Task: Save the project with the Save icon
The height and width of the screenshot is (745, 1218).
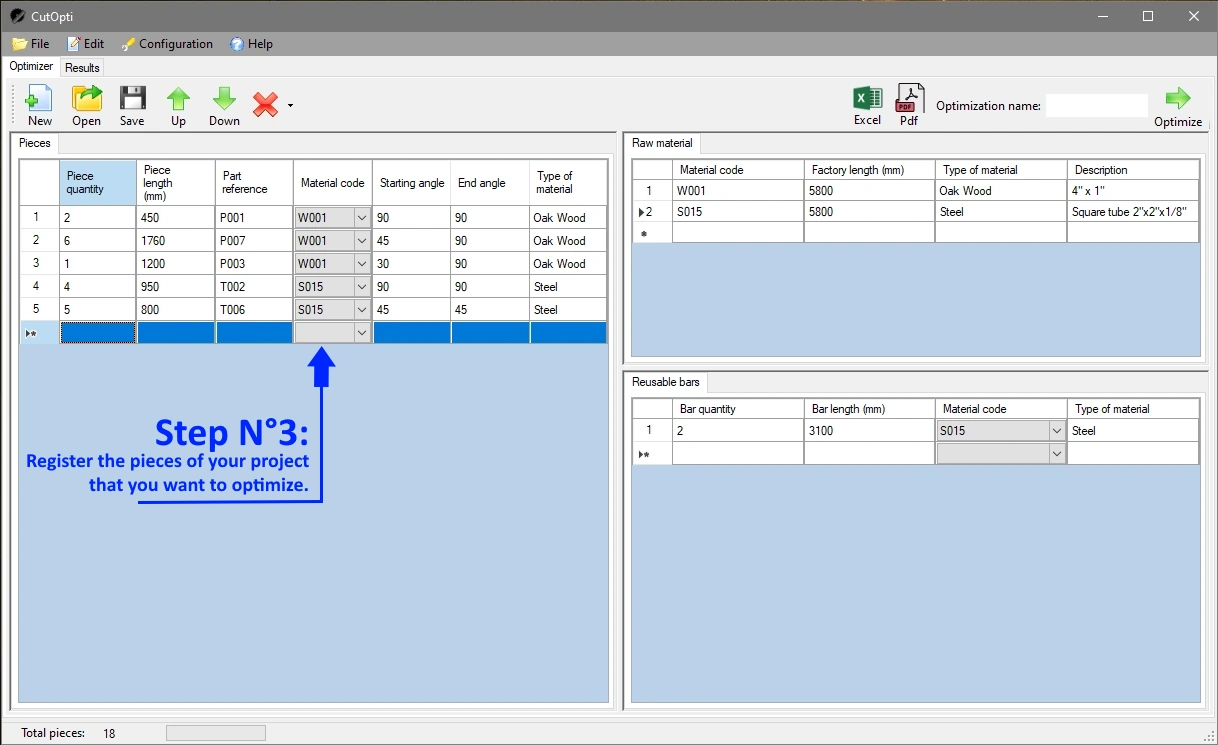Action: 132,105
